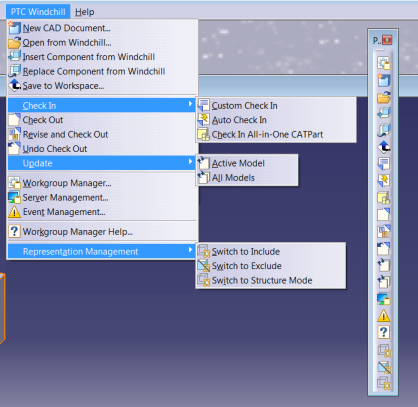Image resolution: width=418 pixels, height=407 pixels.
Task: Select Check In All-in-One CATPart submenu entry
Action: (x=276, y=134)
